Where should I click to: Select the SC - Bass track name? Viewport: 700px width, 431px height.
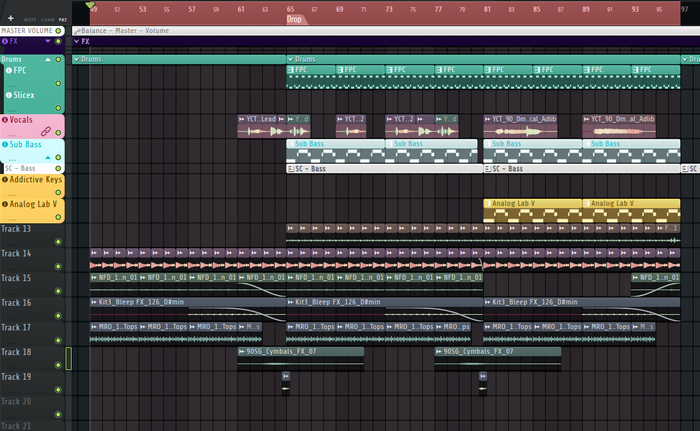tap(20, 168)
